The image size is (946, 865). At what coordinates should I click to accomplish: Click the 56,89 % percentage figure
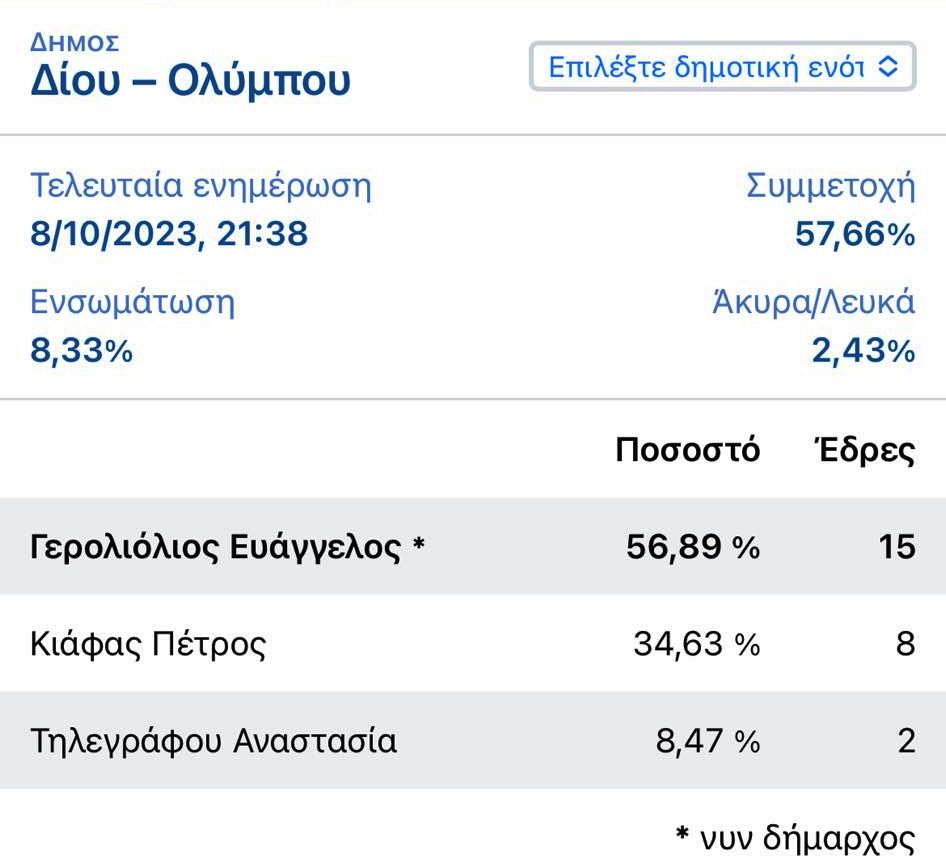[x=693, y=547]
